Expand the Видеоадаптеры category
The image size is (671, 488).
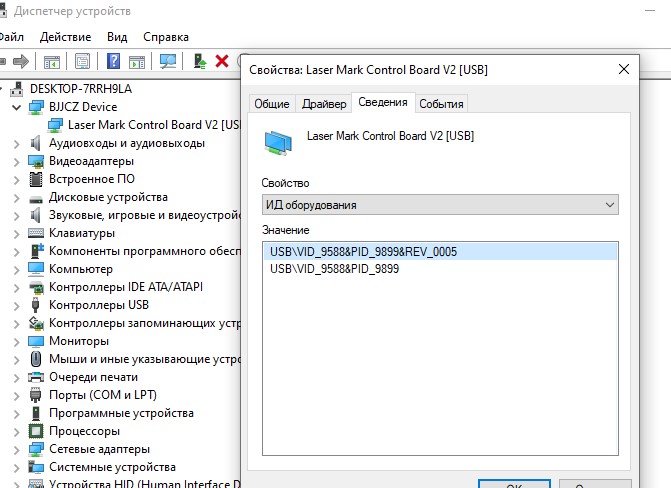pyautogui.click(x=16, y=162)
